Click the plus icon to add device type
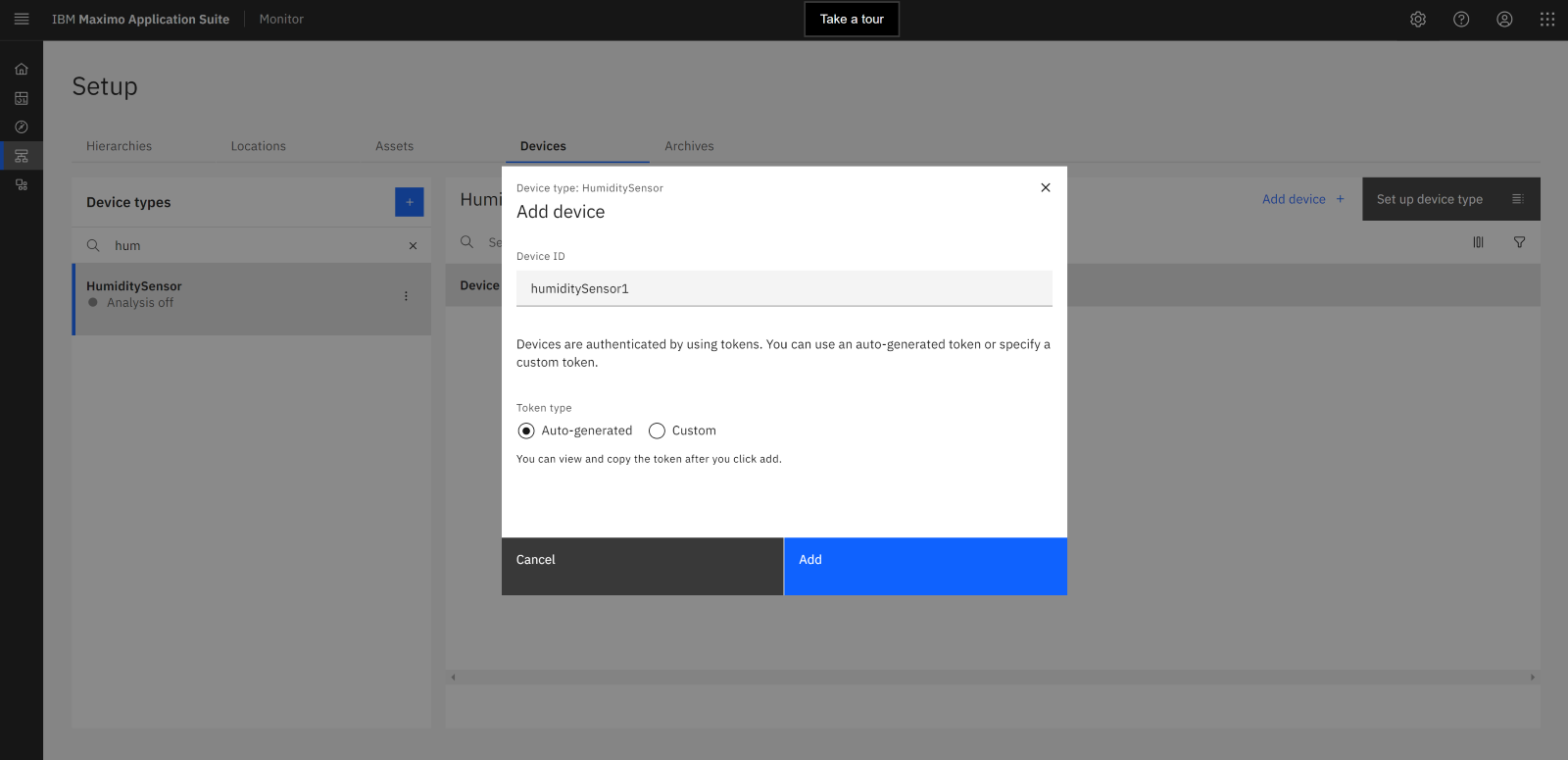Image resolution: width=1568 pixels, height=760 pixels. point(410,202)
